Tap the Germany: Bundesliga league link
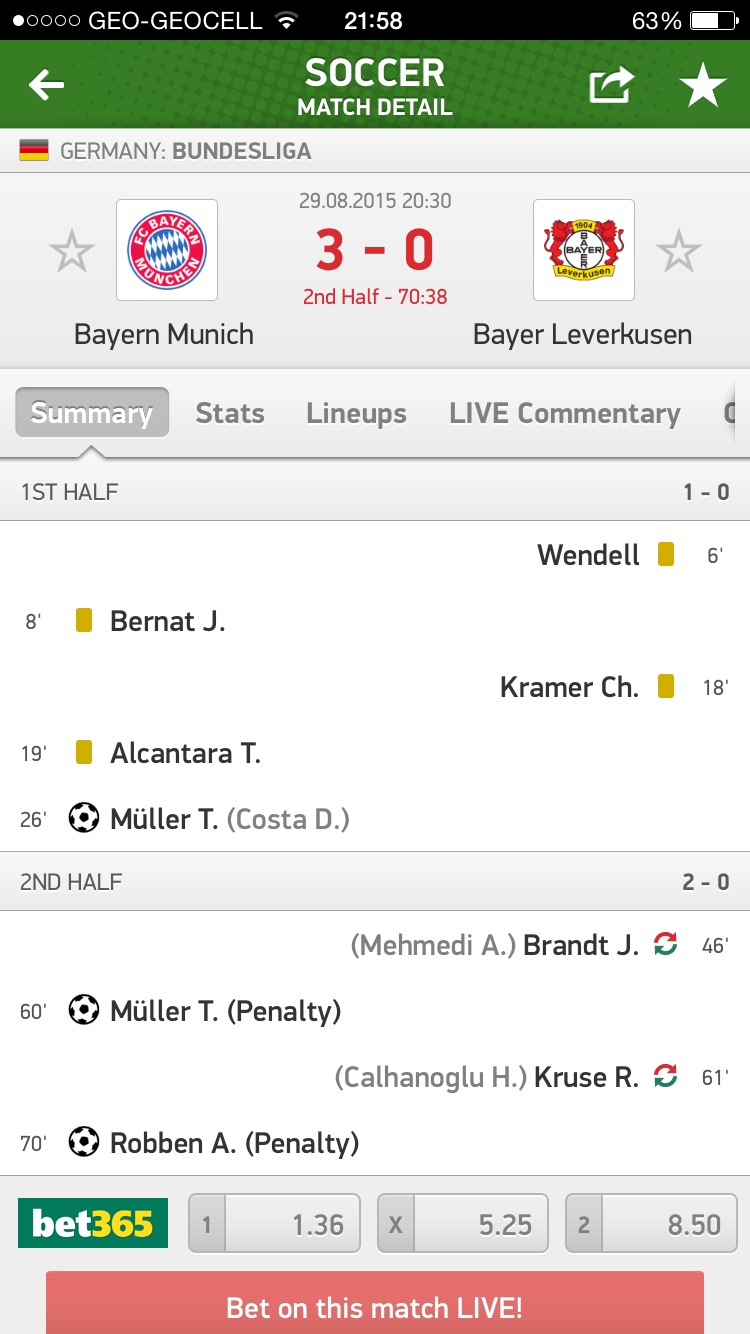The image size is (750, 1334). (x=185, y=152)
